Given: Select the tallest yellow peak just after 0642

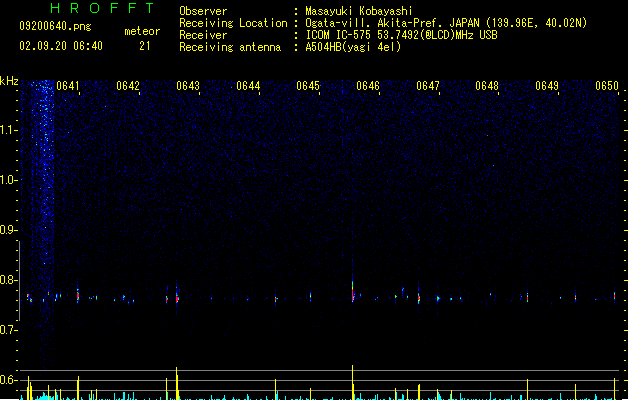Looking at the screenshot, I should point(177,383).
